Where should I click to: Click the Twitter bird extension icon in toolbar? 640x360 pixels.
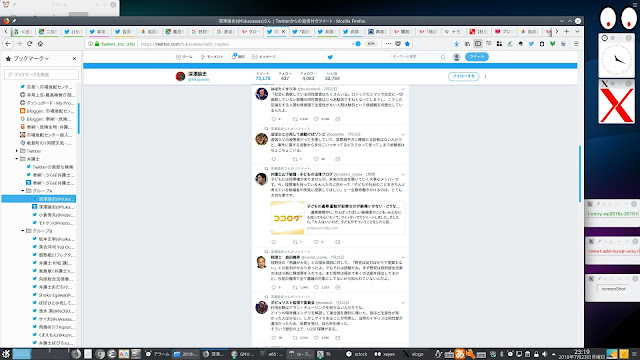point(531,44)
